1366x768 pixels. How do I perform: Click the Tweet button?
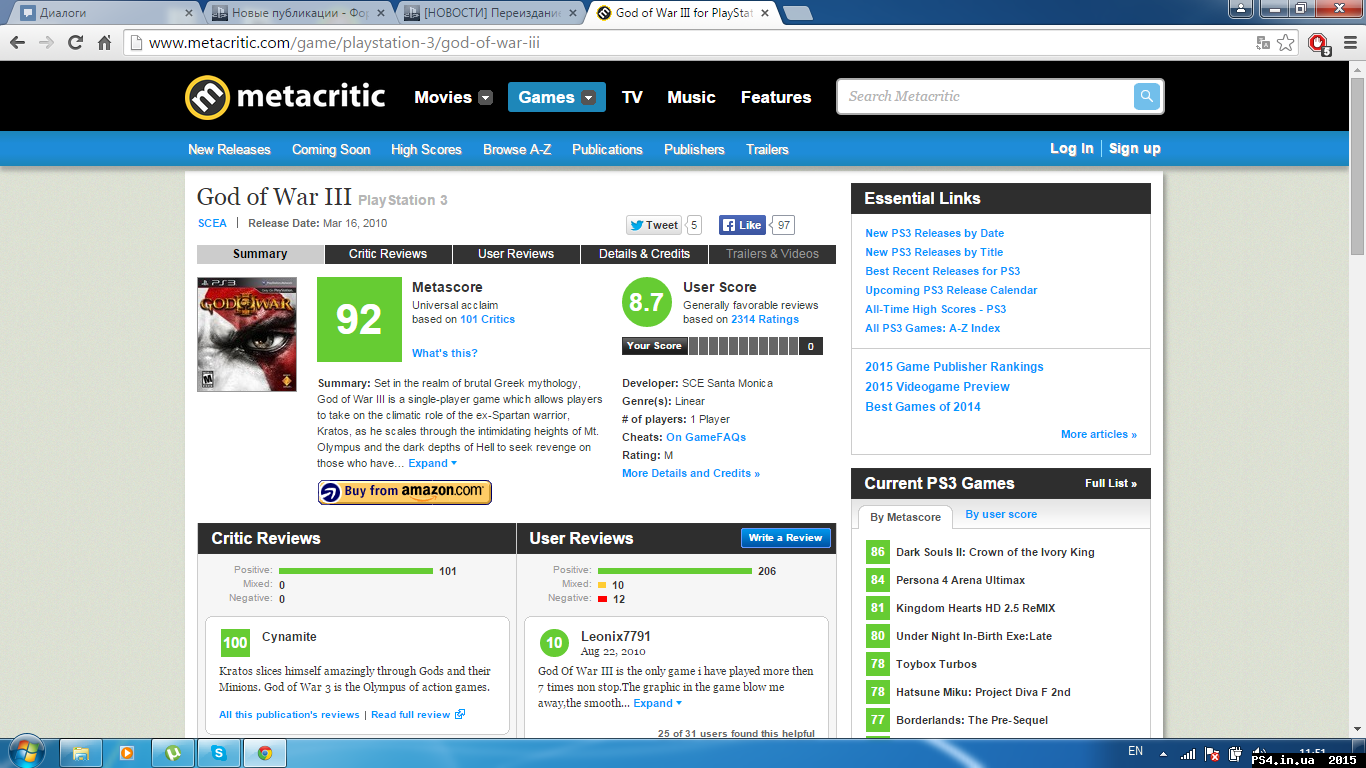tap(654, 225)
